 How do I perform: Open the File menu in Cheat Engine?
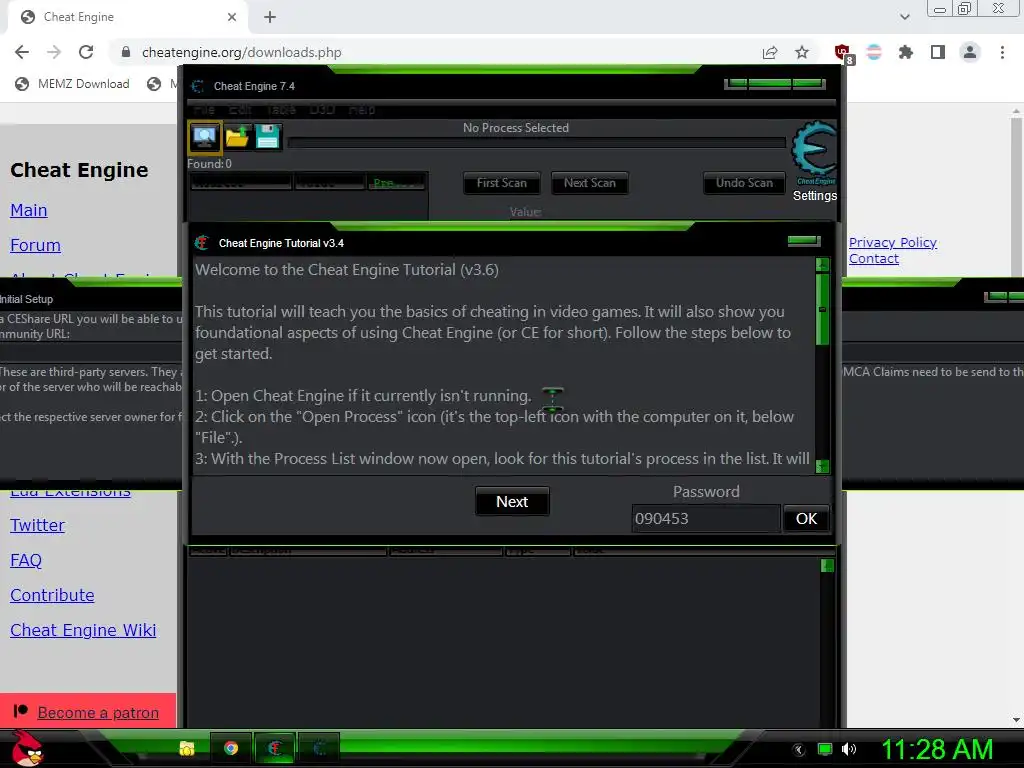pos(204,110)
